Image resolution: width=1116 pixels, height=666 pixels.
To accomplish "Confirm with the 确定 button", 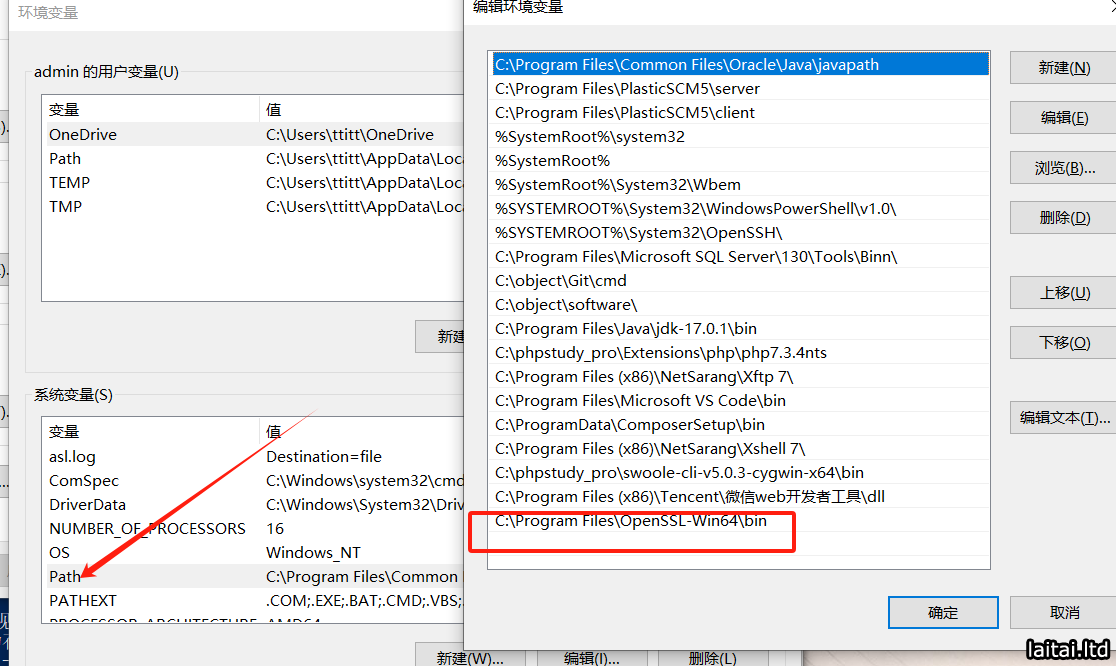I will pyautogui.click(x=942, y=613).
